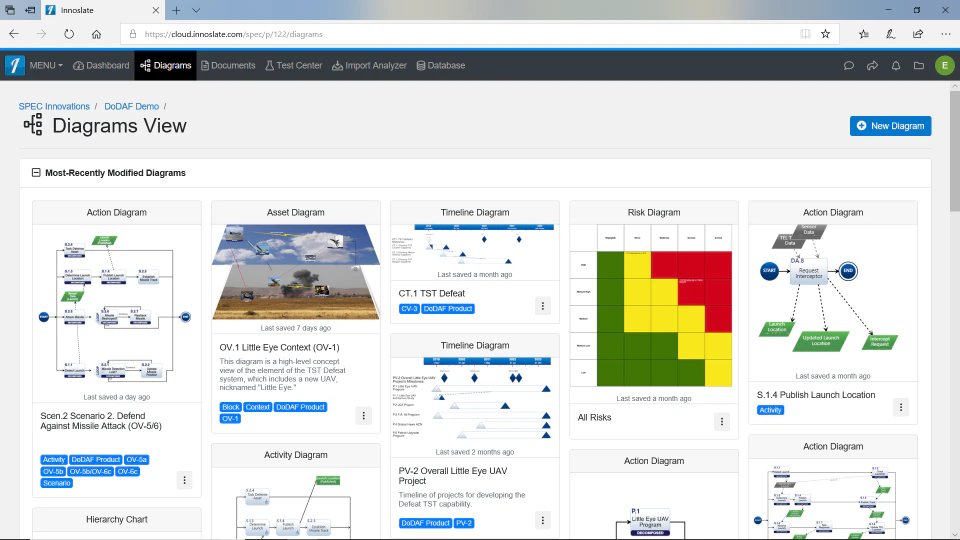Show tabs set aside icon
Viewport: 960px width, 540px height.
[x=10, y=10]
